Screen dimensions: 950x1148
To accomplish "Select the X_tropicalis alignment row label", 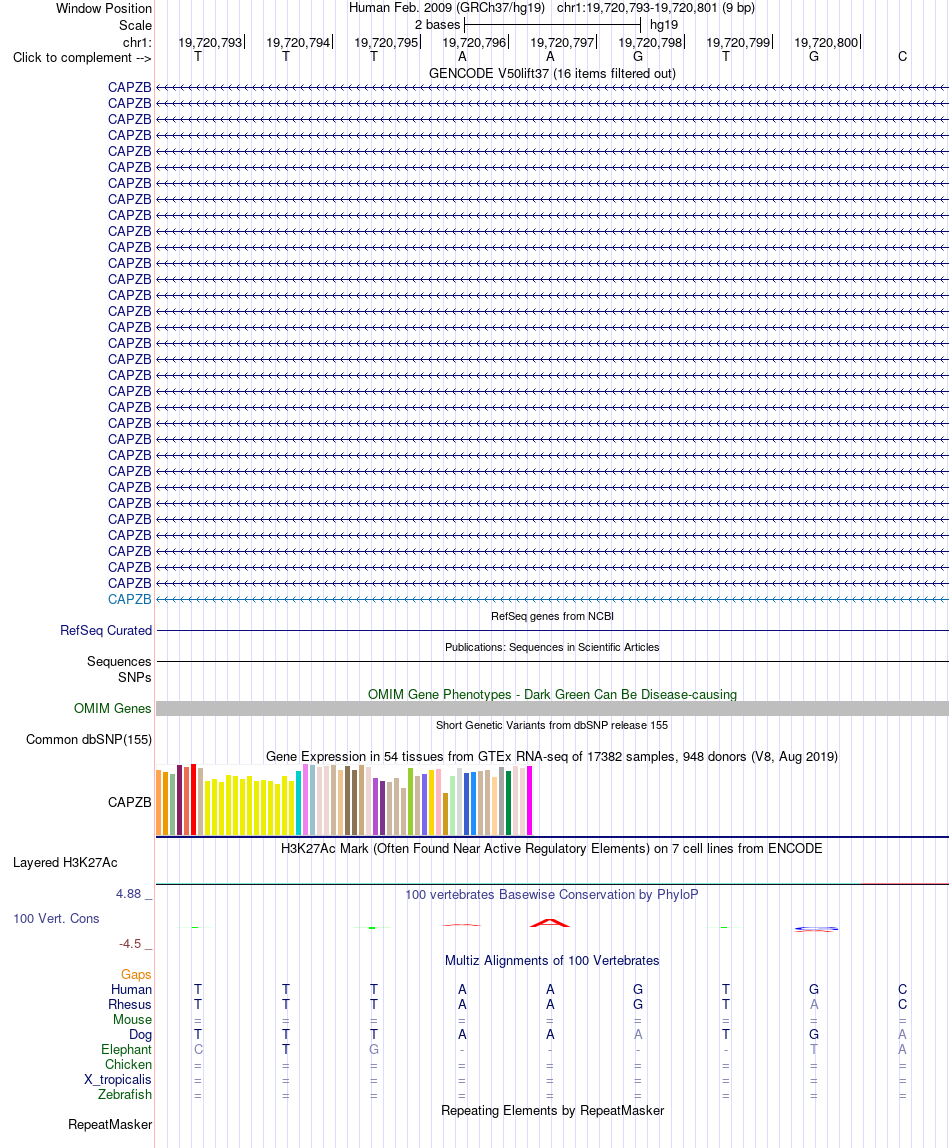I will click(118, 1079).
